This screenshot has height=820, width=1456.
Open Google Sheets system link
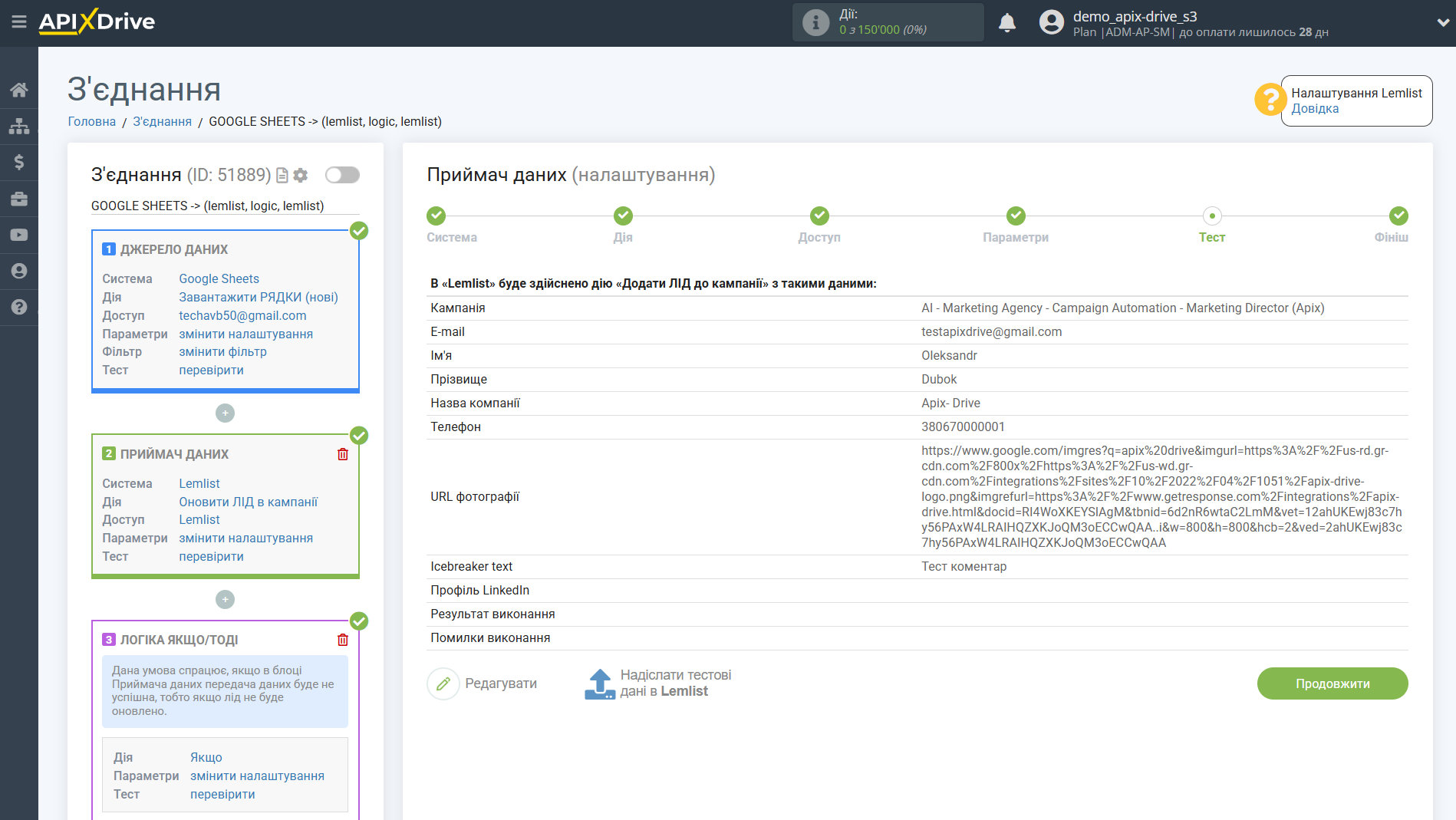tap(219, 279)
